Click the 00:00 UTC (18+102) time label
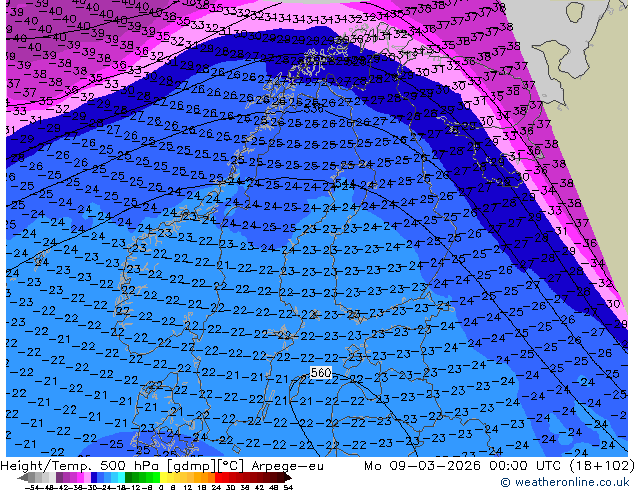Viewport: 634px width, 490px height. pos(539,465)
